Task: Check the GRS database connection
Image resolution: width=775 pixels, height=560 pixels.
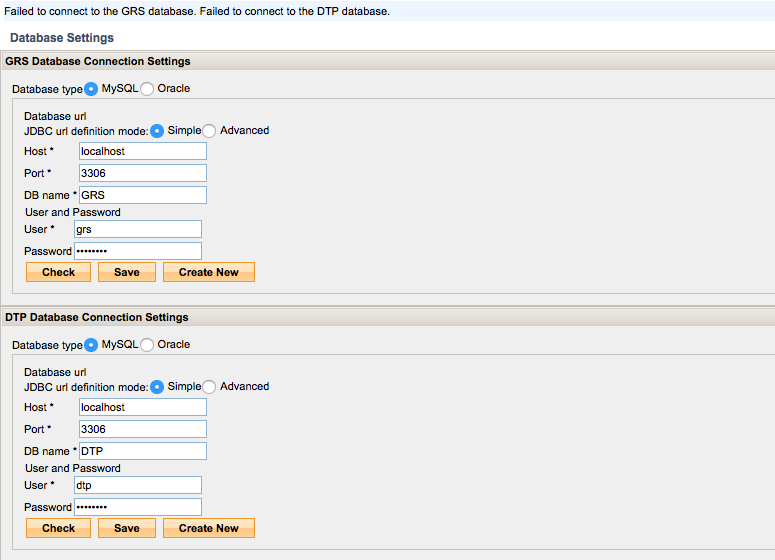Action: pos(58,272)
